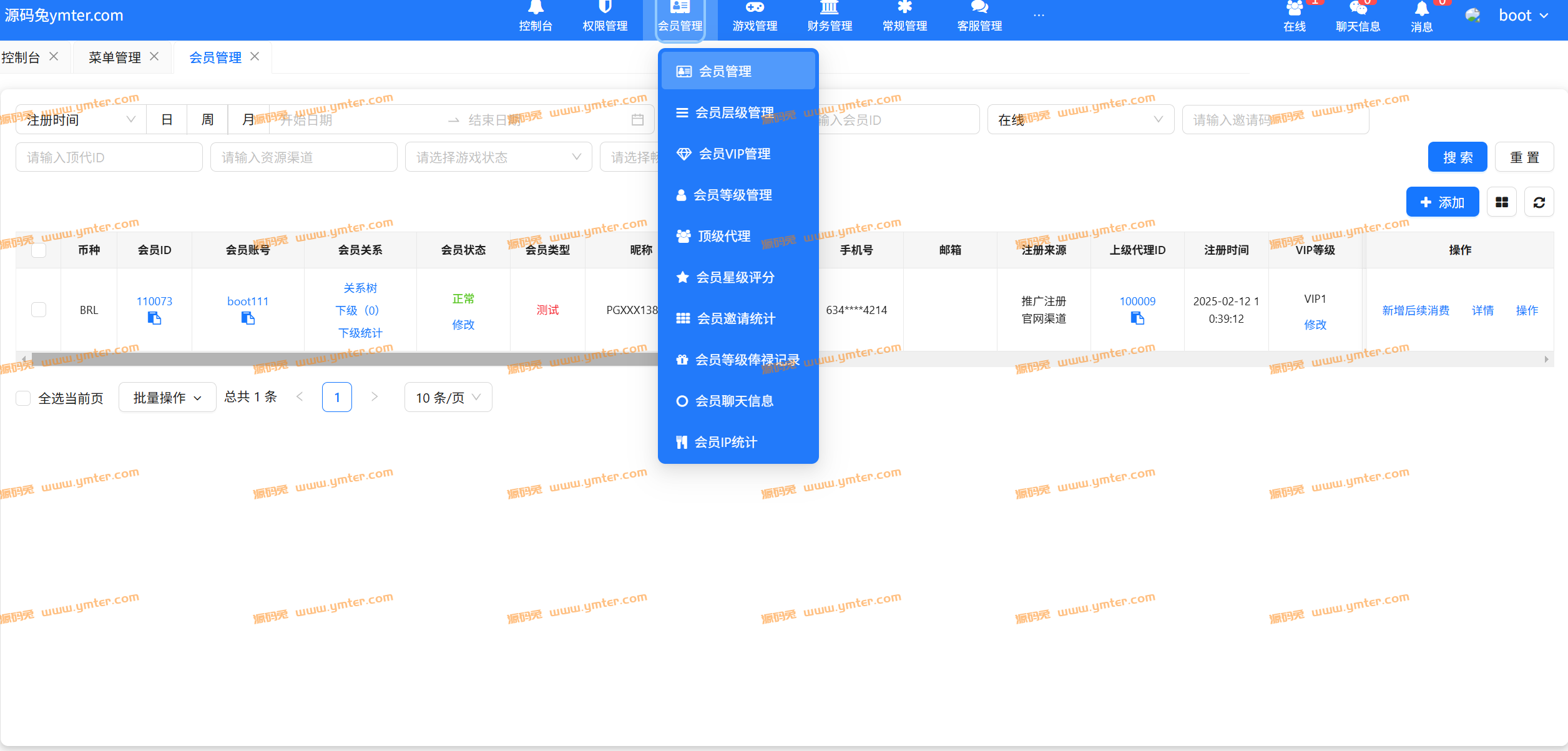Screen dimensions: 1568x751
Task: Choose 会员星级评分 menu item
Action: (738, 277)
